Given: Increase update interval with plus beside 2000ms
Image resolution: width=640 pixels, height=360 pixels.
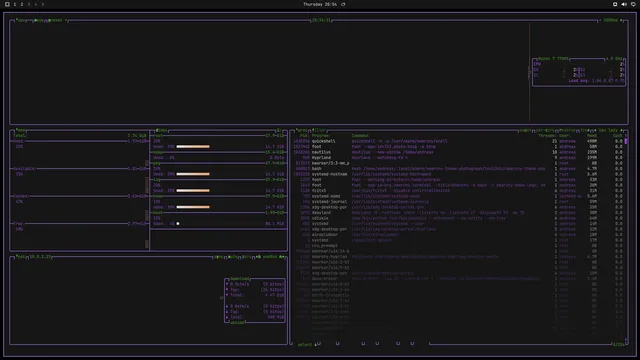Looking at the screenshot, I should point(621,20).
